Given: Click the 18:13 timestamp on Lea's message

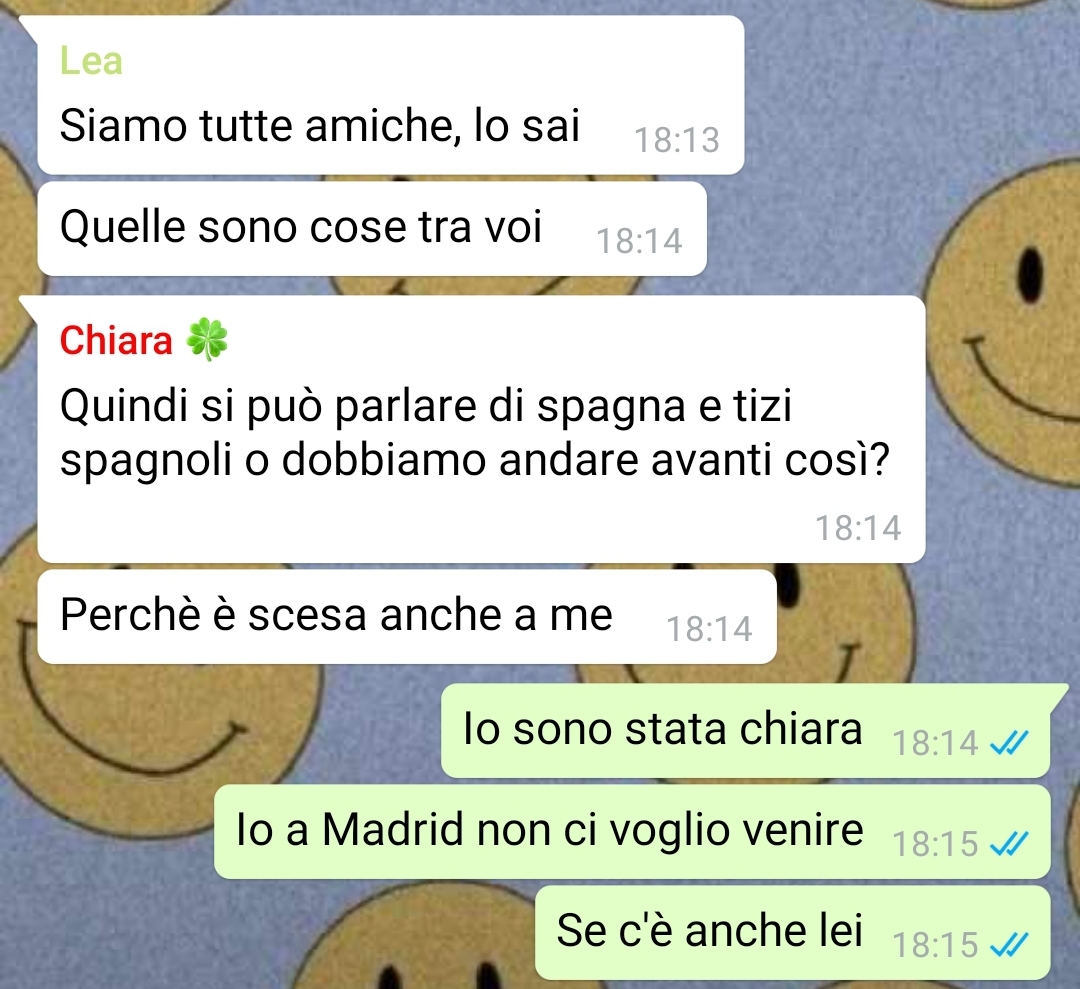Looking at the screenshot, I should [x=676, y=140].
